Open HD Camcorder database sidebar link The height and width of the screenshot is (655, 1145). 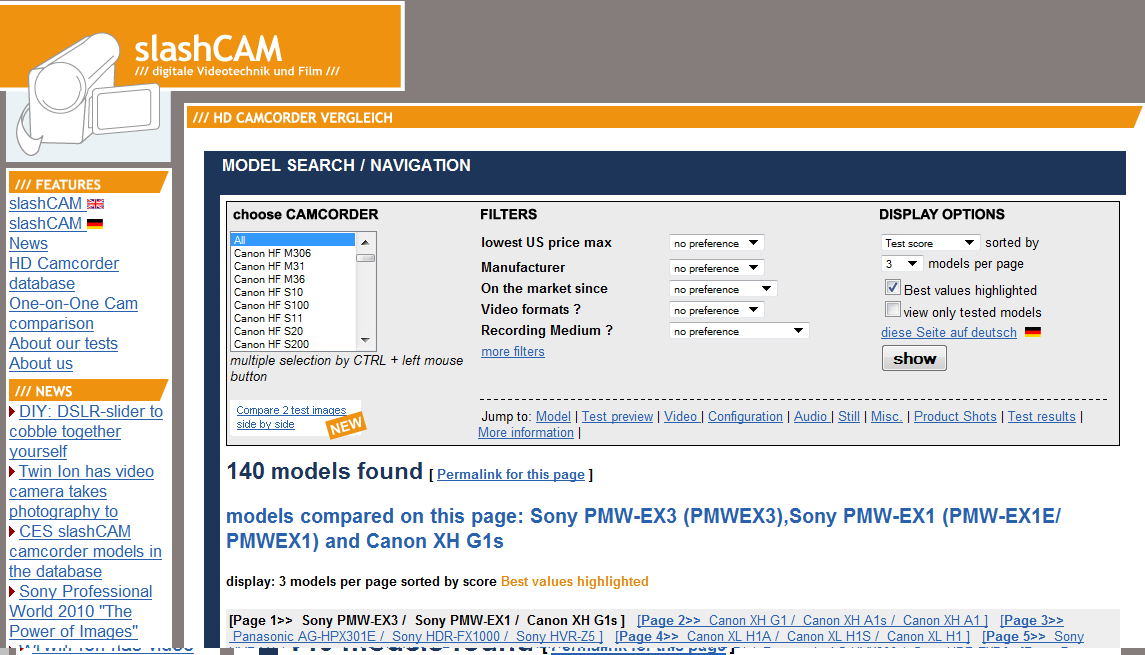pos(64,274)
